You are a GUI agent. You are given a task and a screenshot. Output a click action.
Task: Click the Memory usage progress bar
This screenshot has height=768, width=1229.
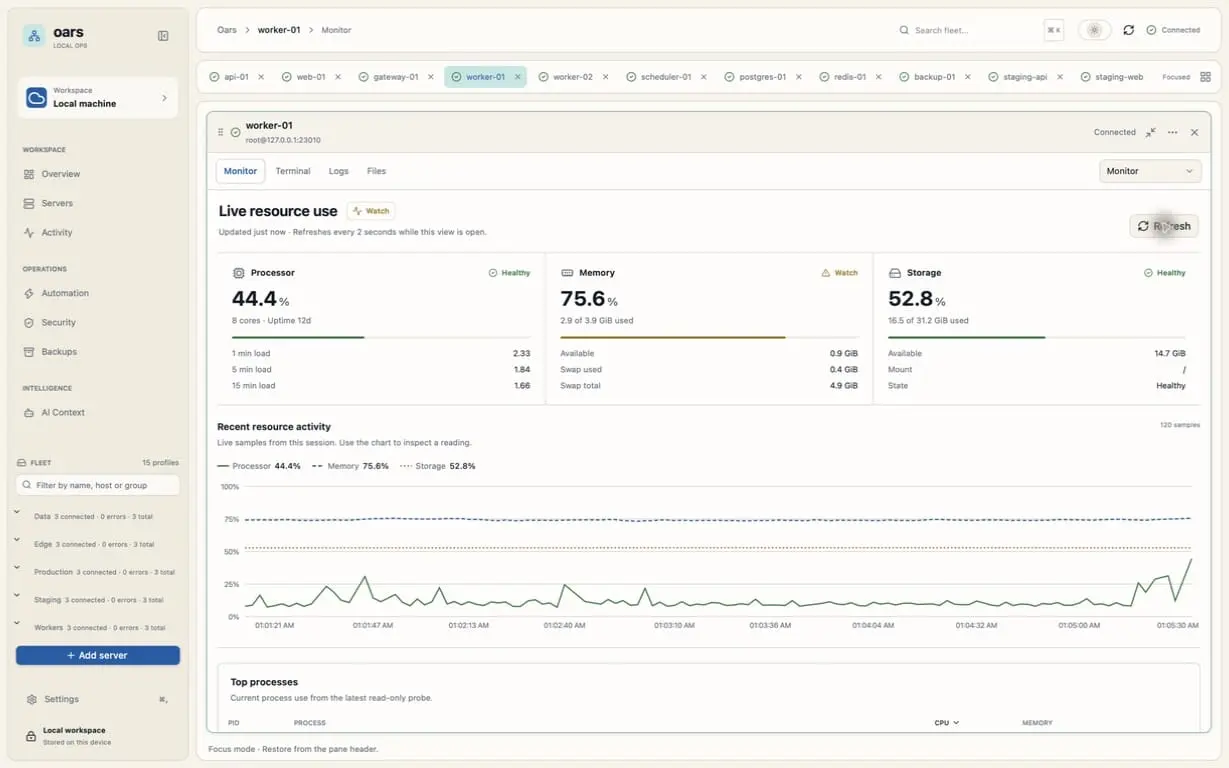click(709, 338)
